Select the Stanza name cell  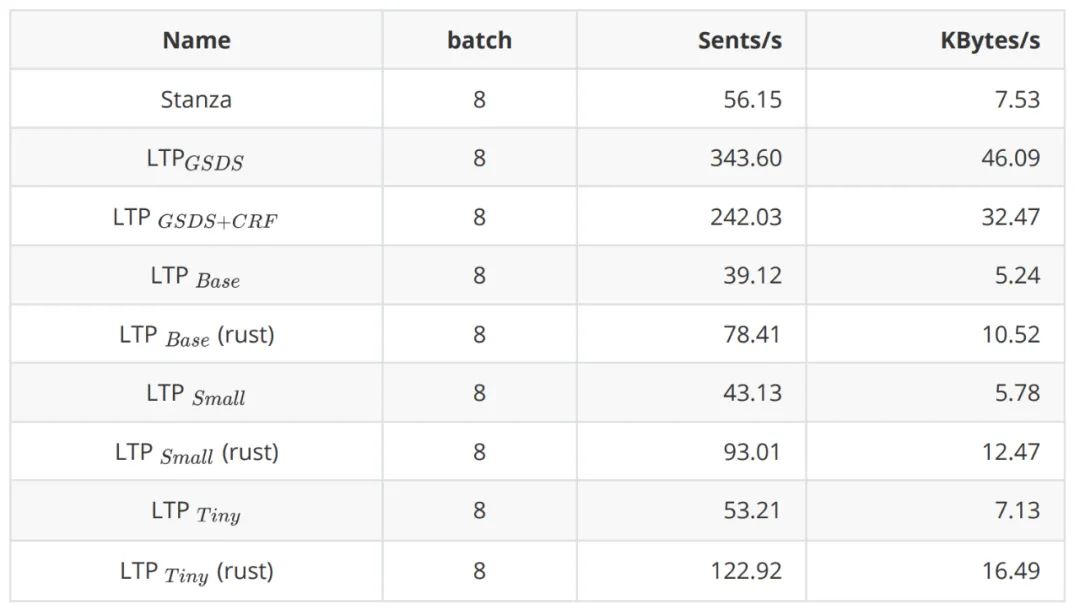(x=196, y=100)
